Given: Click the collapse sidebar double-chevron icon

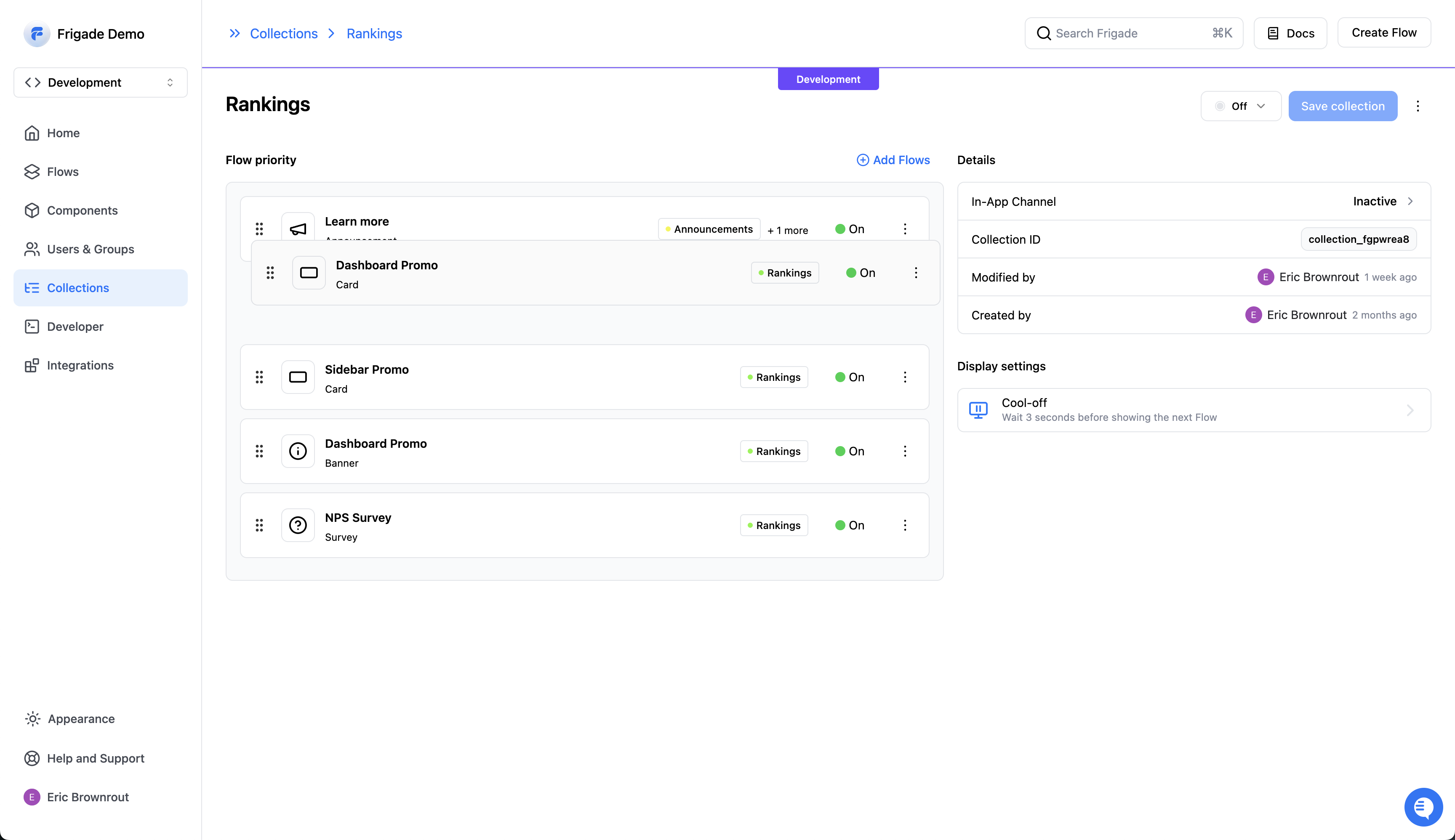Looking at the screenshot, I should pos(235,34).
